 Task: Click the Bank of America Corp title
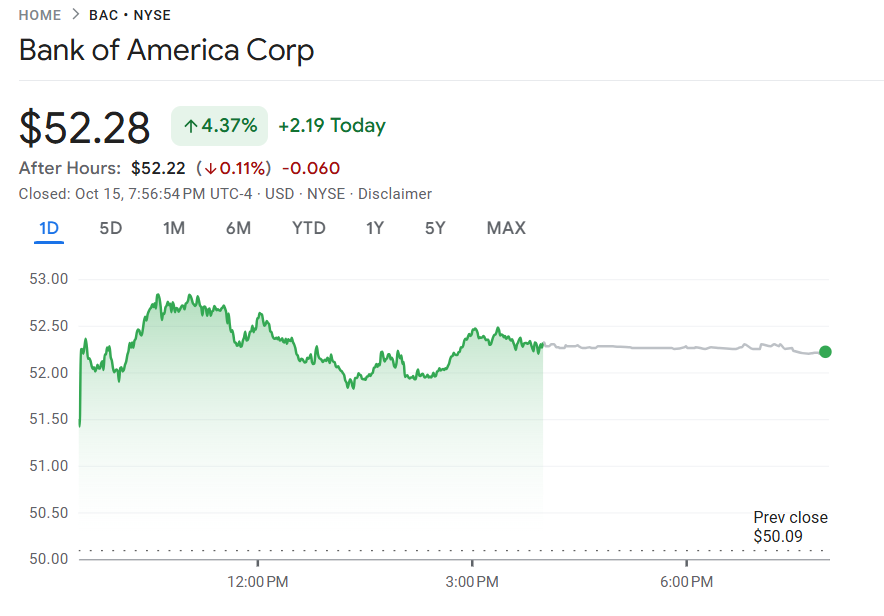point(167,50)
